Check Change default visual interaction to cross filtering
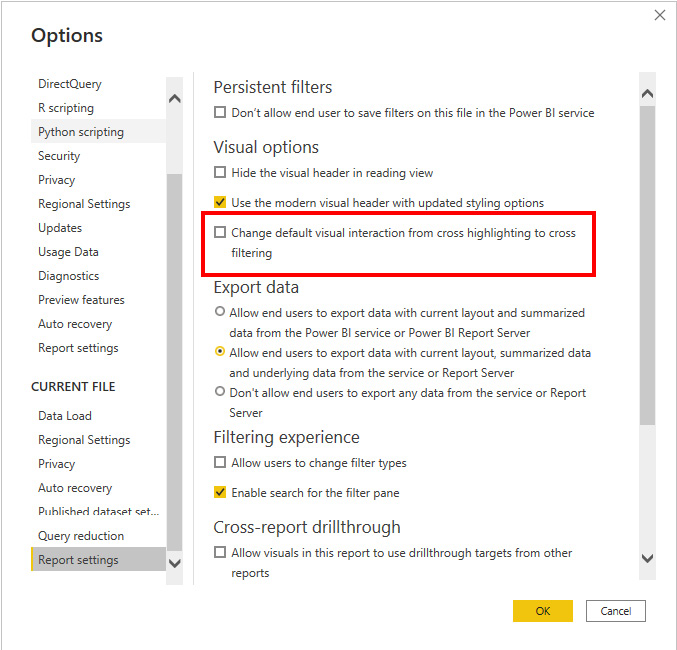 click(x=221, y=233)
